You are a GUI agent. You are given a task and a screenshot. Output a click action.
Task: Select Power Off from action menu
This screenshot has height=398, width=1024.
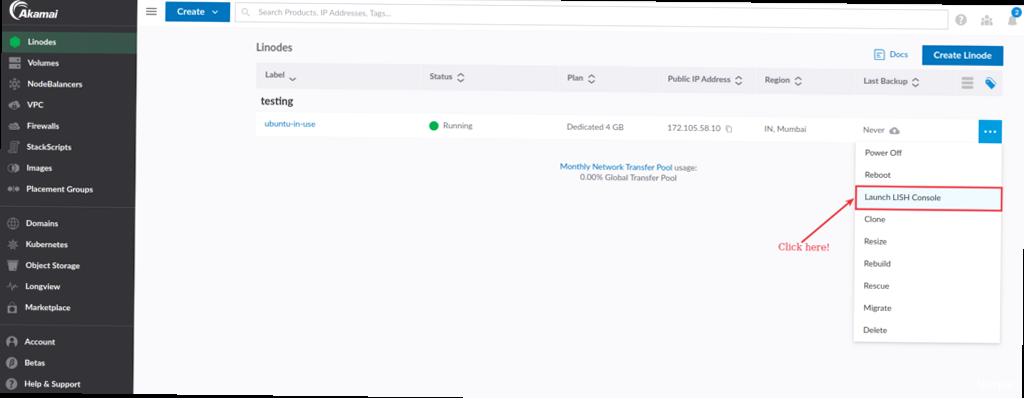(x=927, y=153)
